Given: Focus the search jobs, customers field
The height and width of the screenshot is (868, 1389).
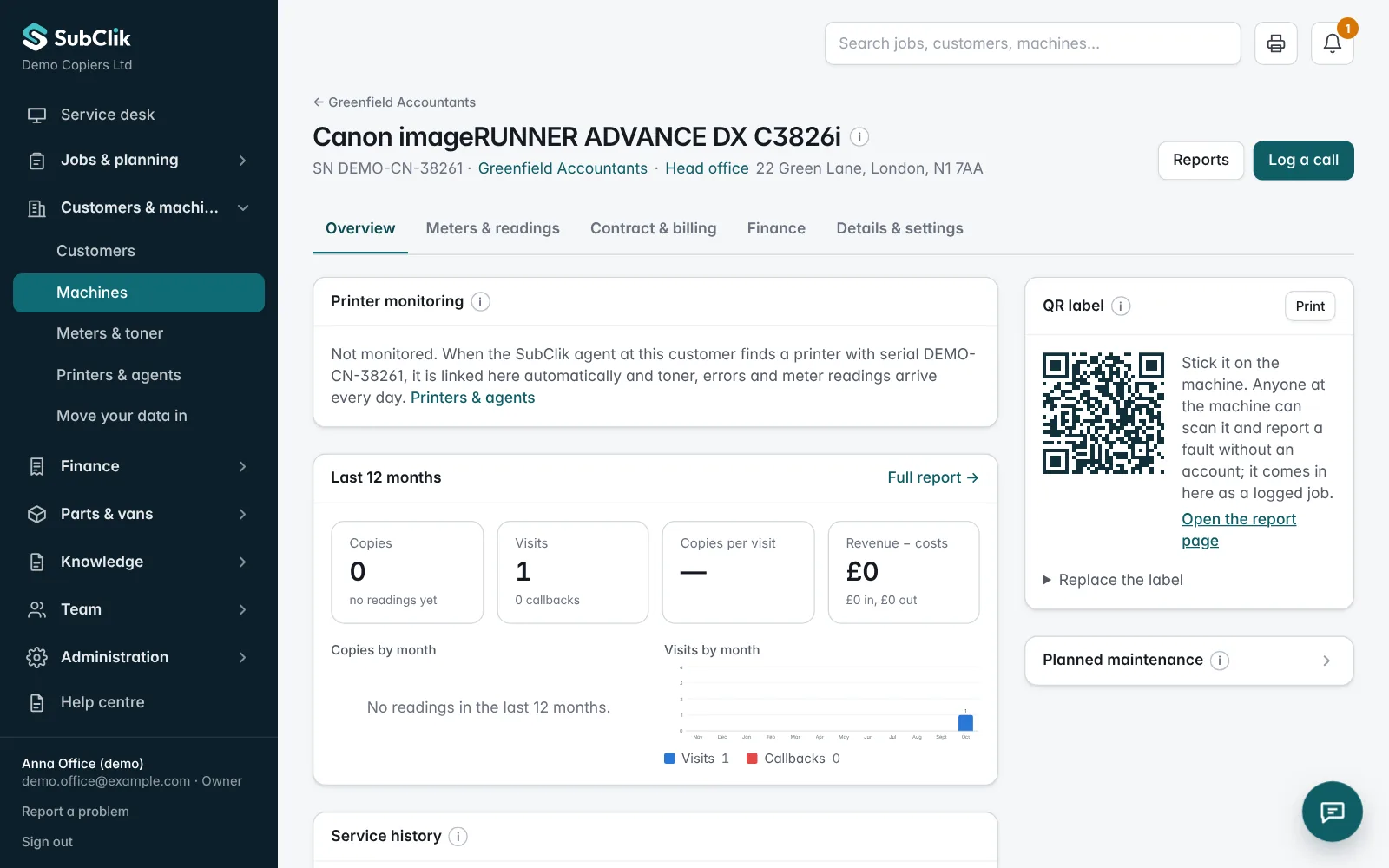Looking at the screenshot, I should (1032, 43).
